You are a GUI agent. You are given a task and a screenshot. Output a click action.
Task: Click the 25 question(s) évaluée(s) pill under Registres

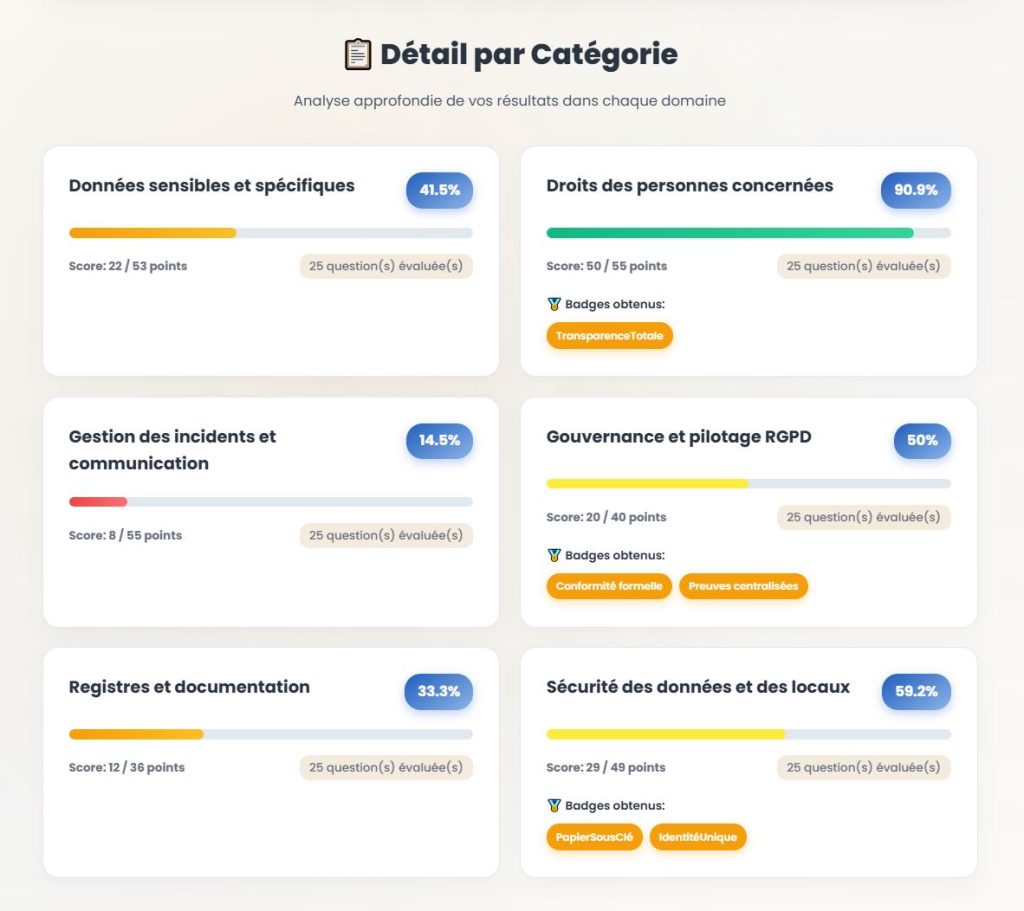(x=386, y=767)
